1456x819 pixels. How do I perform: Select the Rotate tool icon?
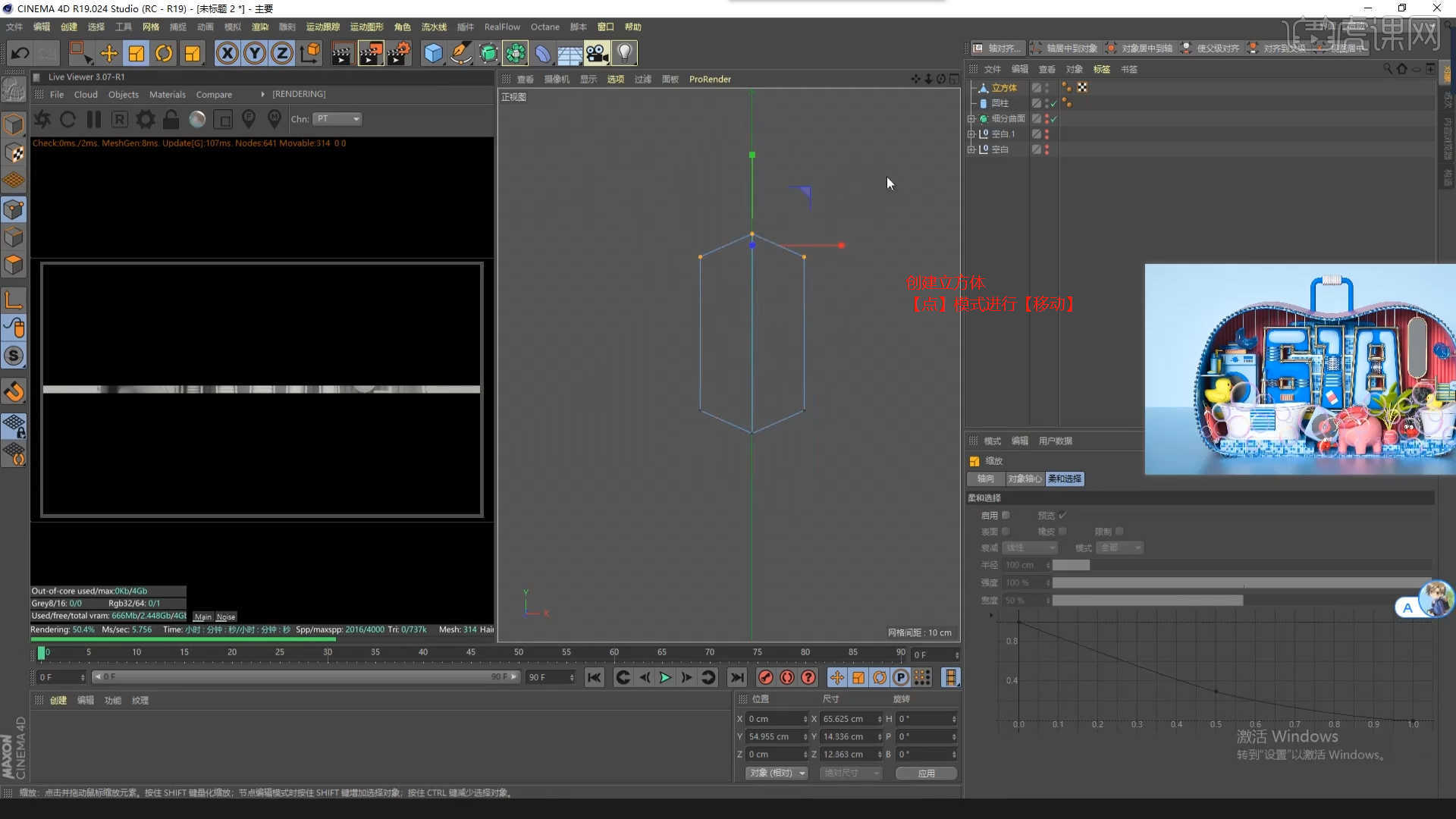click(164, 53)
